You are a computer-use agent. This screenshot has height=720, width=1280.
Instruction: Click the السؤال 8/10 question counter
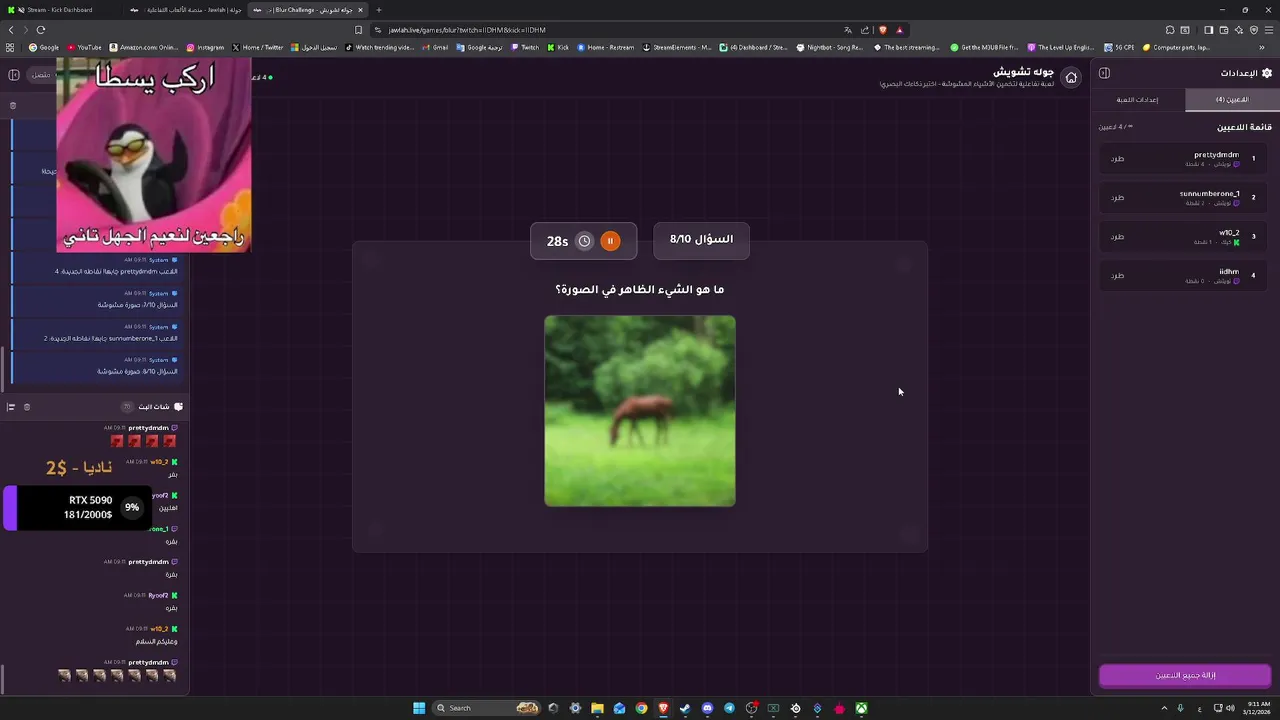tap(701, 240)
